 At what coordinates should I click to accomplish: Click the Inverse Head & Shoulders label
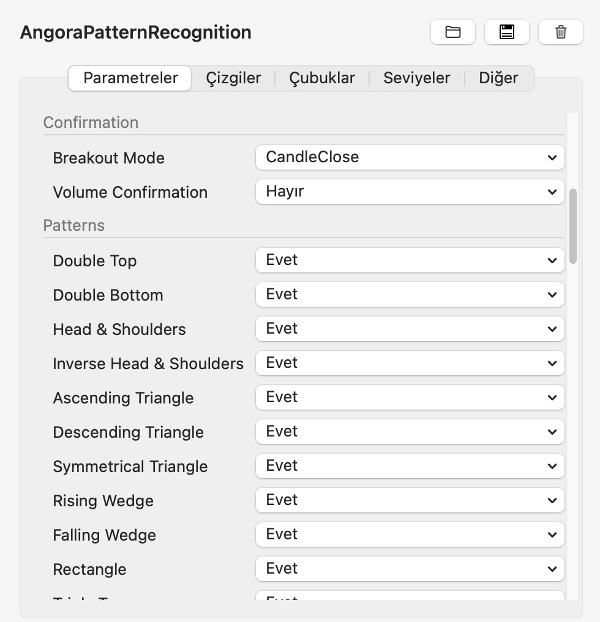[x=148, y=364]
